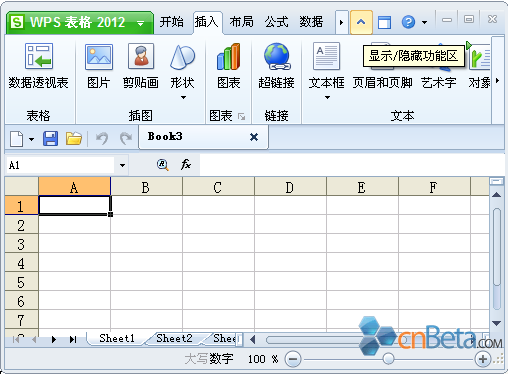Switch to the 数据 tab
This screenshot has height=374, width=508.
311,22
